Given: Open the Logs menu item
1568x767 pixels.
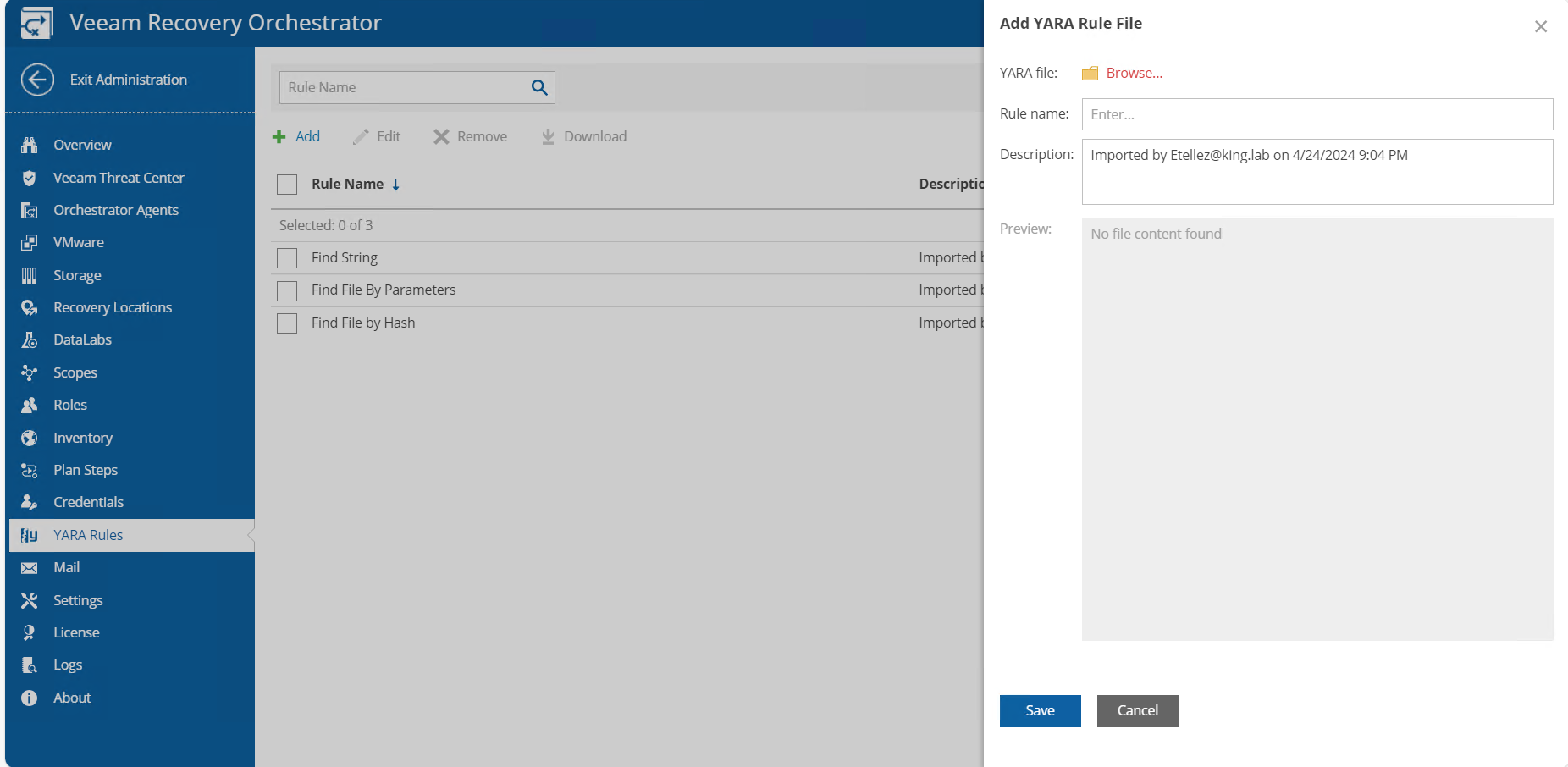Looking at the screenshot, I should click(x=68, y=665).
